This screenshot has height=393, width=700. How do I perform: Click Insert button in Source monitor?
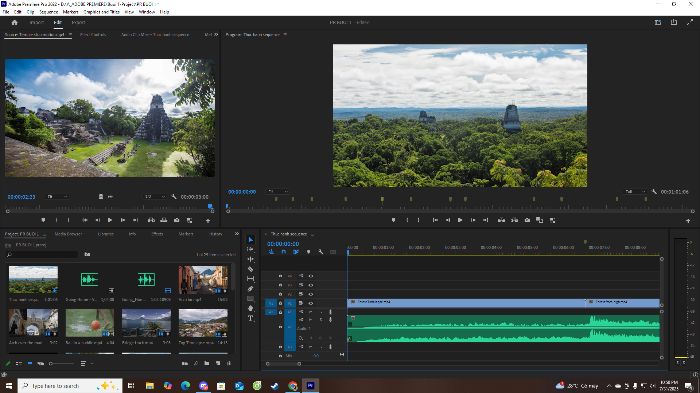pos(151,220)
